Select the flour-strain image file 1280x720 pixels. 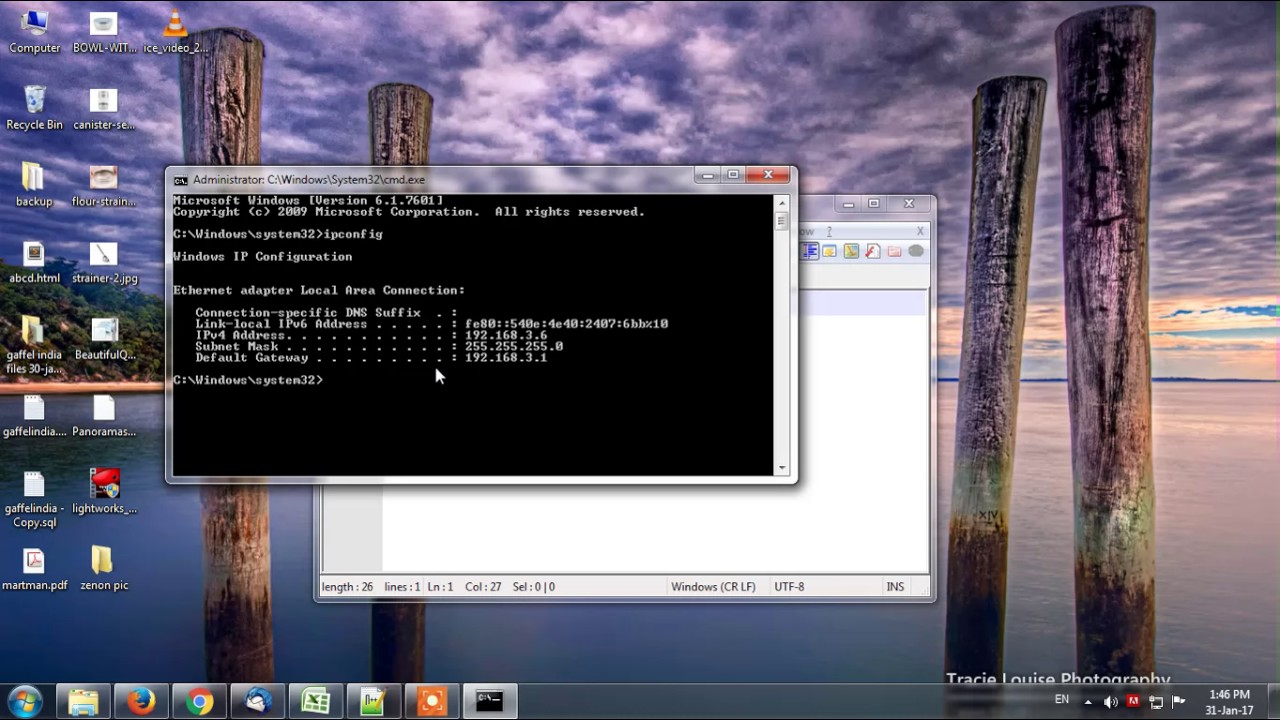[x=104, y=185]
